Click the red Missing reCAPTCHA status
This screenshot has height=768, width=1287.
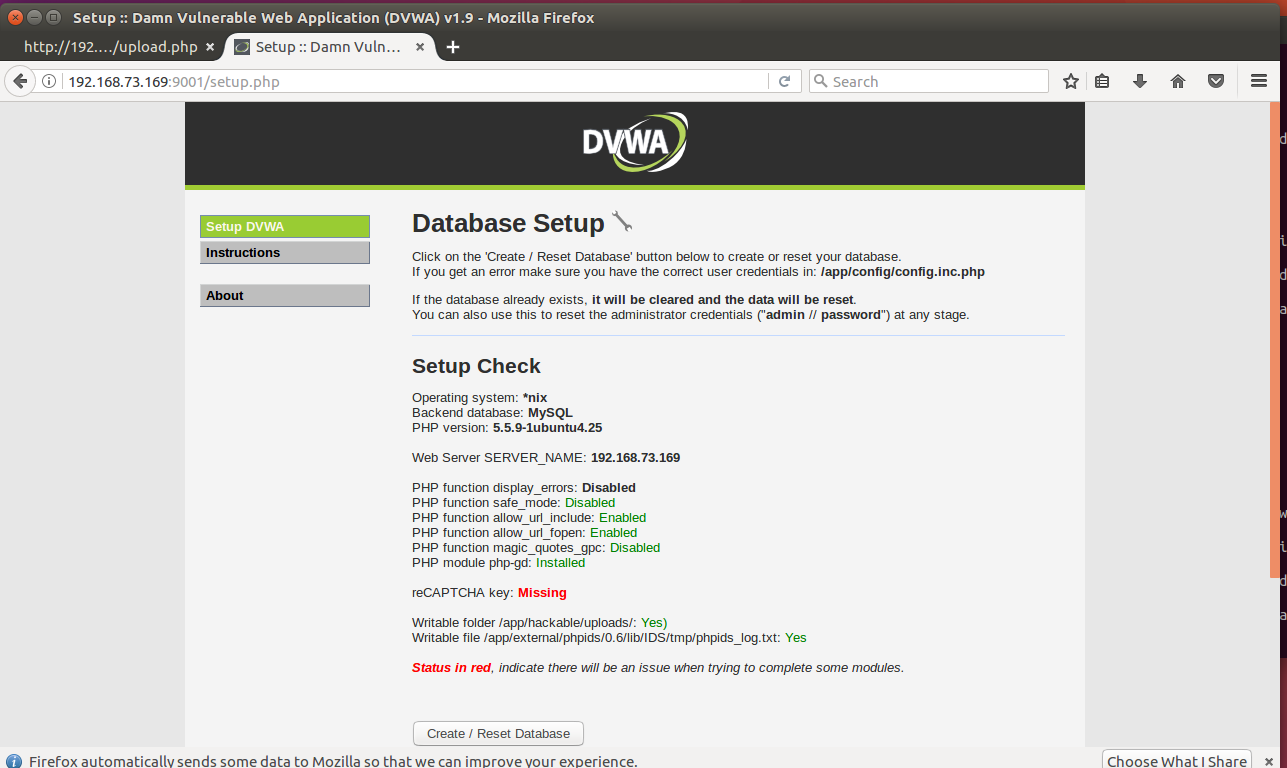point(542,593)
